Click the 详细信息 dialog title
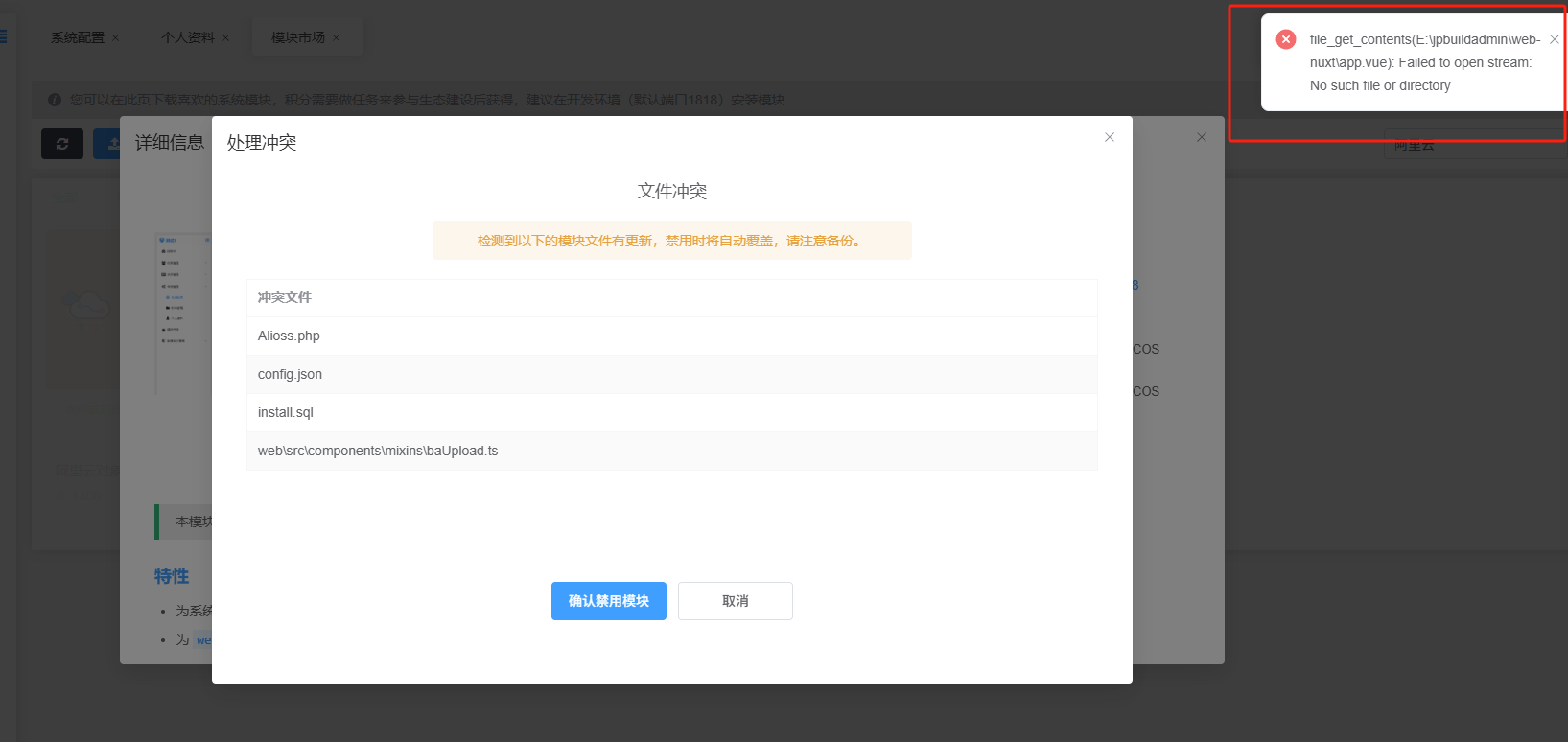The image size is (1568, 742). pos(170,143)
